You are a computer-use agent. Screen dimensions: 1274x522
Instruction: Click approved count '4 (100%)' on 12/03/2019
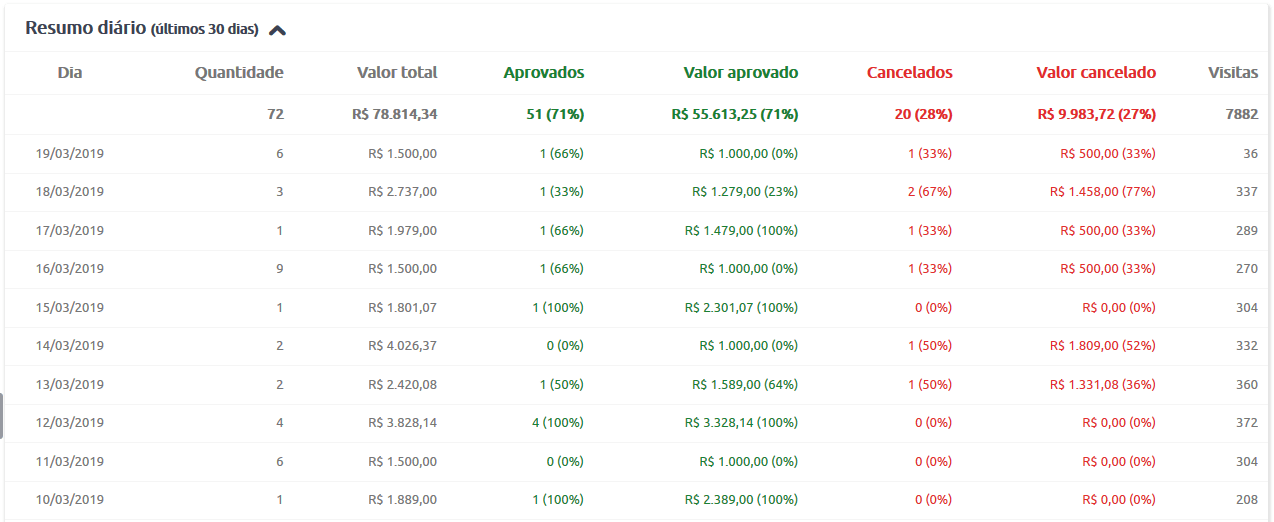(x=558, y=423)
